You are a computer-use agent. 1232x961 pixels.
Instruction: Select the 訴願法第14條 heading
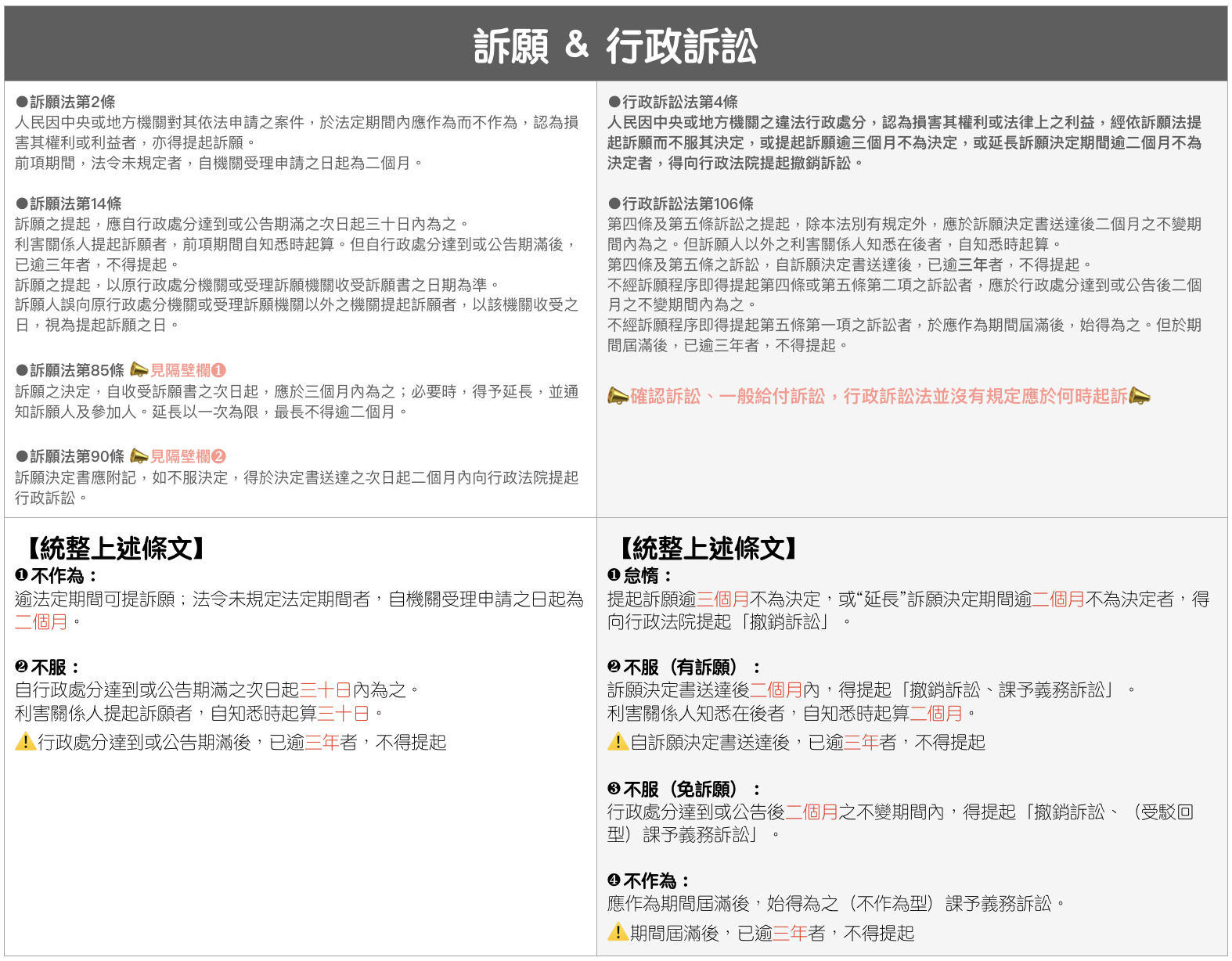[75, 203]
